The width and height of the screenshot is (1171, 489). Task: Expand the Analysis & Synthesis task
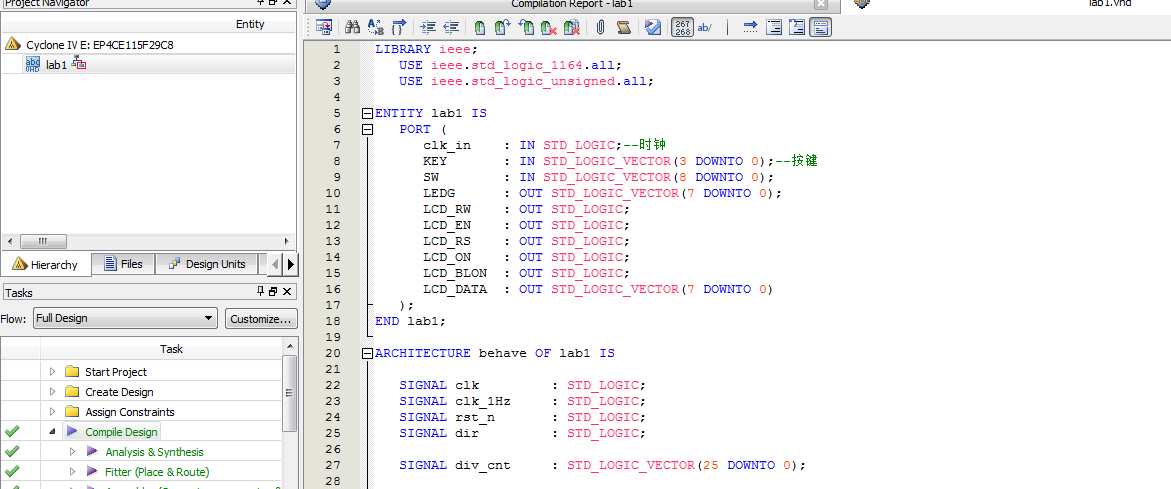[x=73, y=452]
